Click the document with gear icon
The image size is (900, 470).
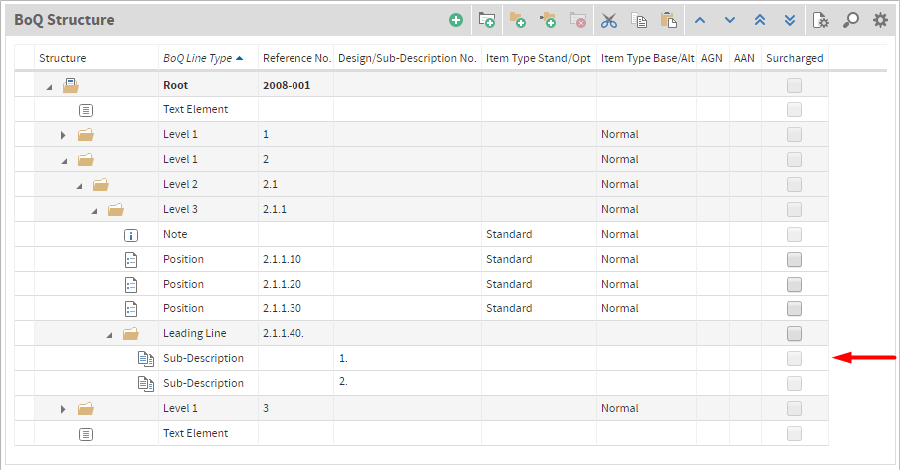(820, 21)
